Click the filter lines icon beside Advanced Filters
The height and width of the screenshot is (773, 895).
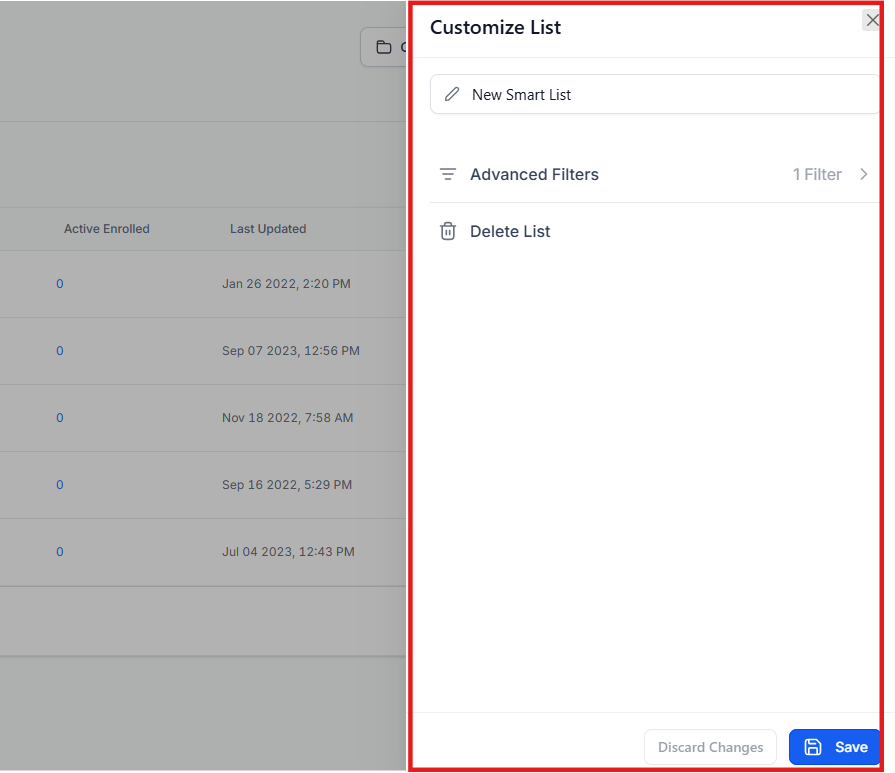448,174
